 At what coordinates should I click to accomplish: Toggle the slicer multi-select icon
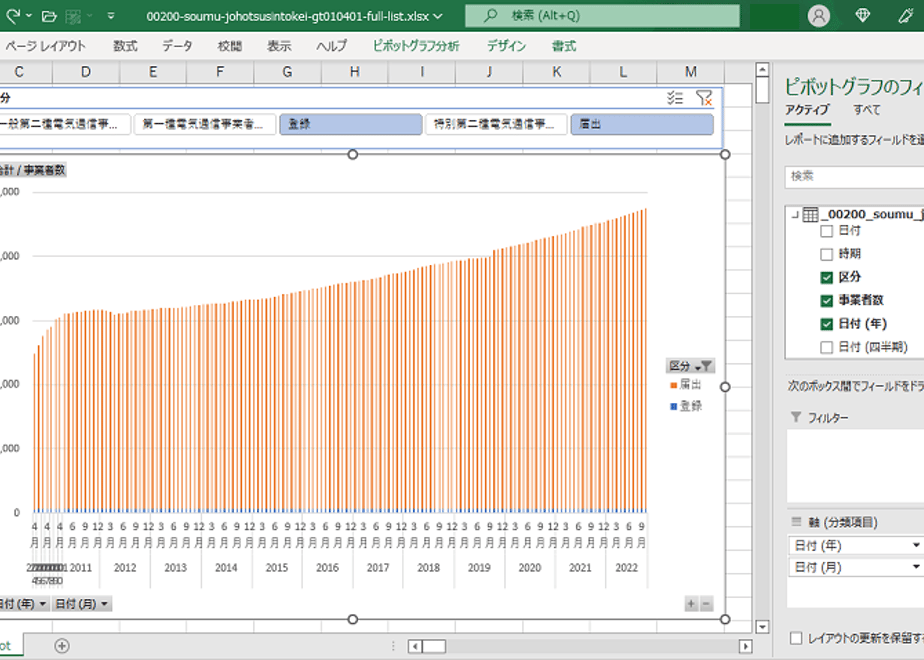pyautogui.click(x=675, y=98)
